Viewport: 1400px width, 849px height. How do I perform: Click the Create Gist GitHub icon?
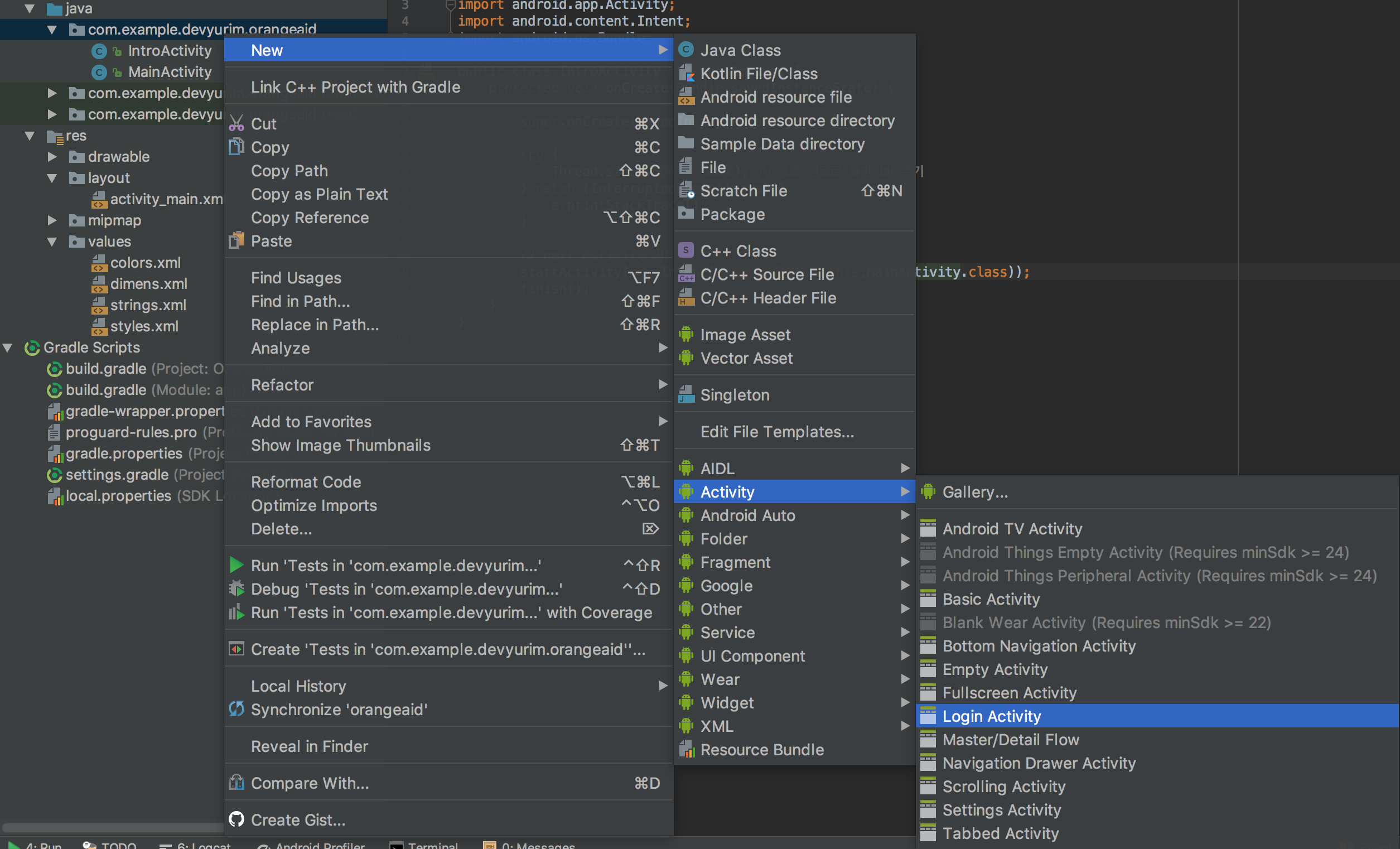coord(236,819)
